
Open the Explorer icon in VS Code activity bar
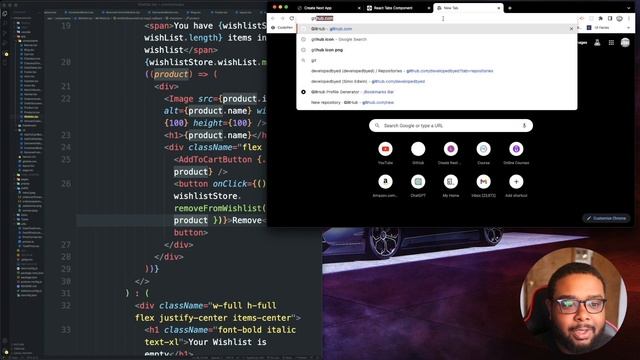(x=5, y=13)
